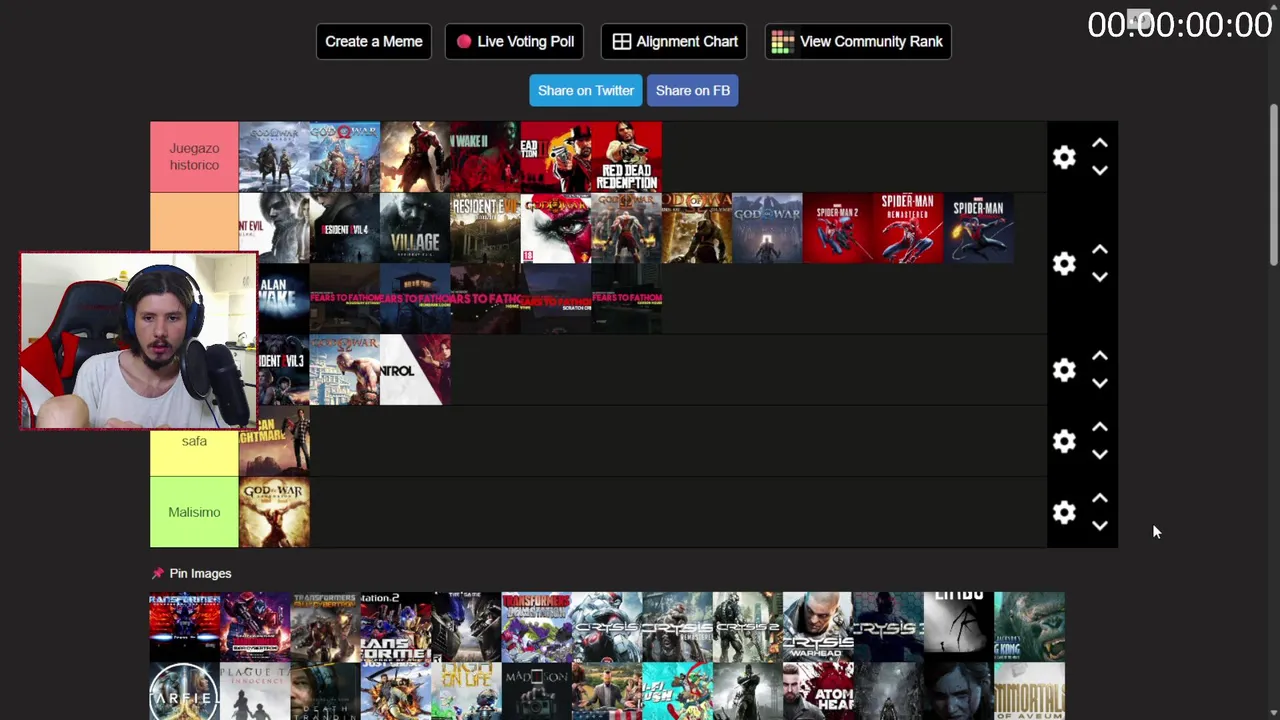Pick A Plague Tale Innocence from the pool

coord(255,692)
